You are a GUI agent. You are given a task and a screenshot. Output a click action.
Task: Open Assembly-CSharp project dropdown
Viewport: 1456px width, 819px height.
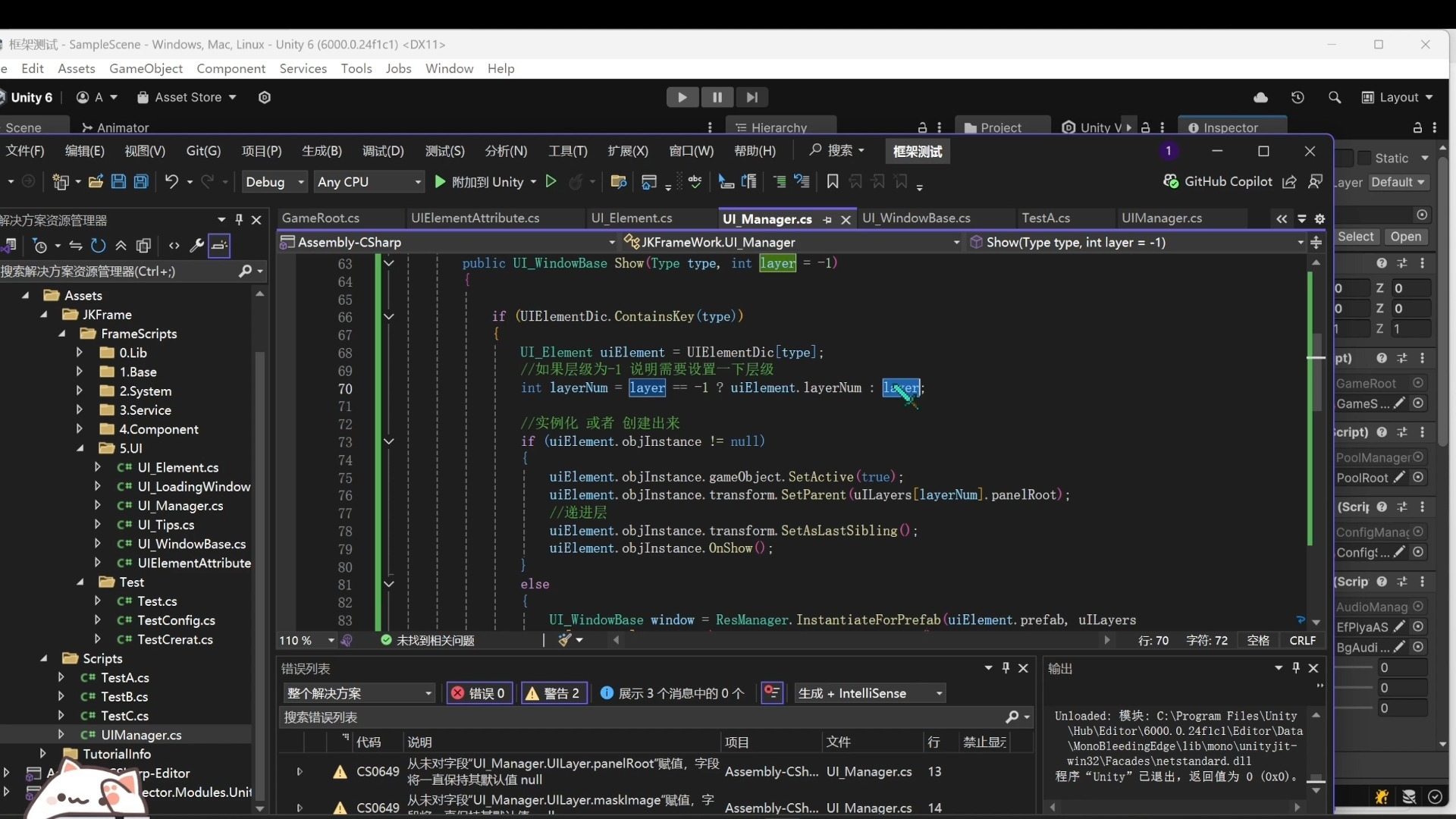pos(447,242)
